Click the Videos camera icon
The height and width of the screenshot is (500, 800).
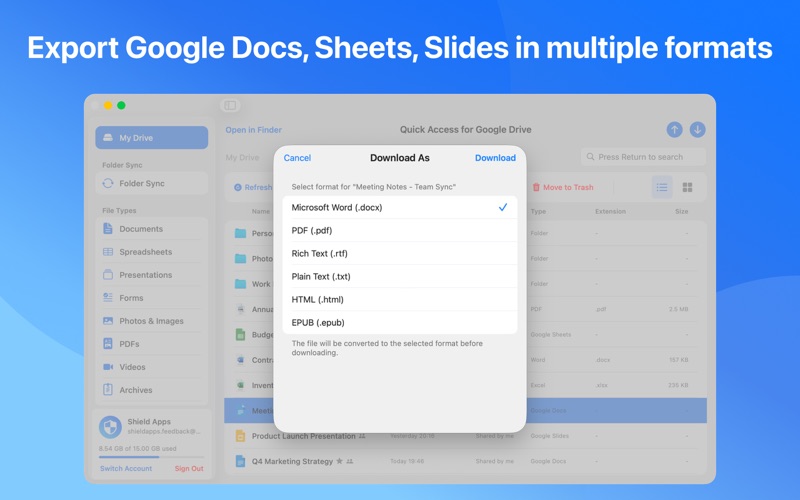[108, 367]
